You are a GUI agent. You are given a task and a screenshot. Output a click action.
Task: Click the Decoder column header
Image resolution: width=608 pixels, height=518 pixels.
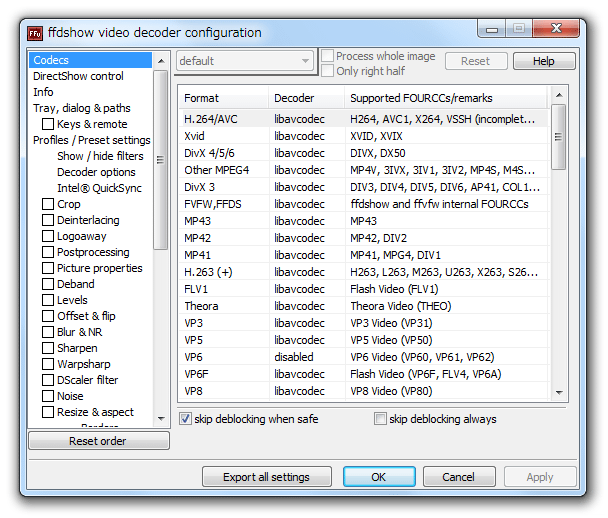pyautogui.click(x=306, y=98)
